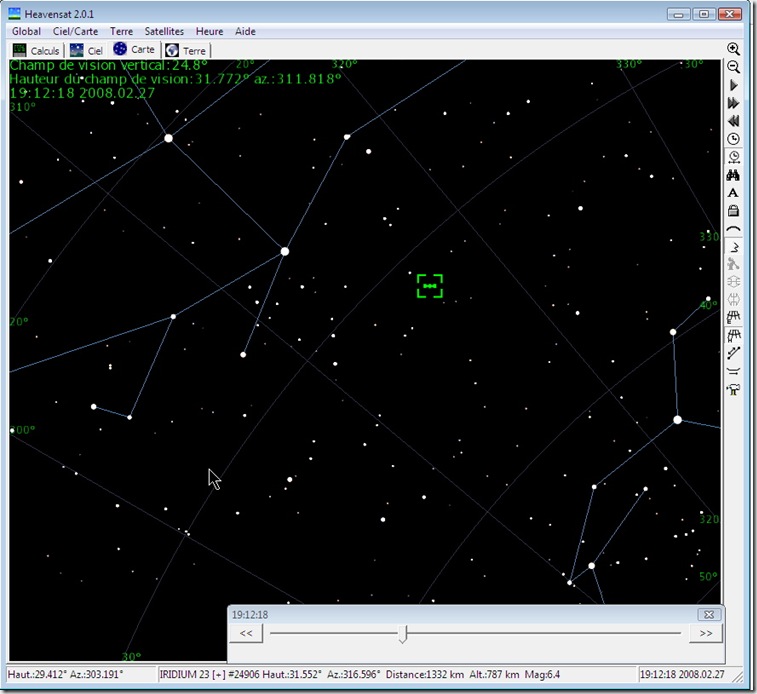This screenshot has width=757, height=694.
Task: Click the padlock lock icon
Action: click(x=733, y=210)
